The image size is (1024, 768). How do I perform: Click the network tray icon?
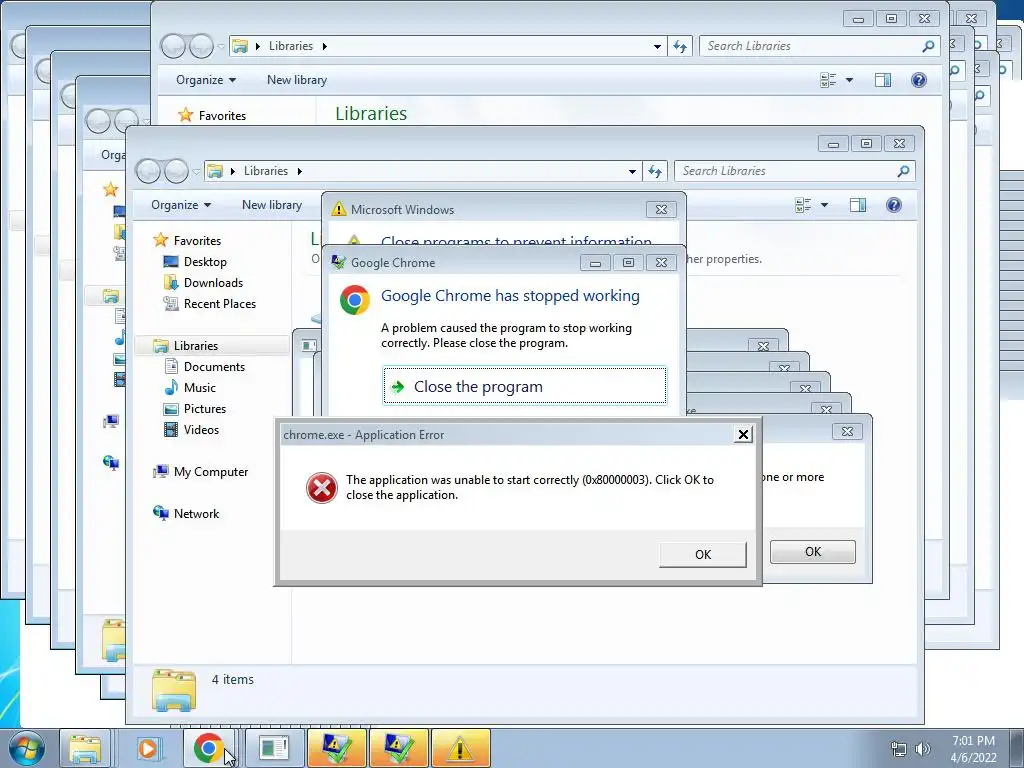click(899, 750)
